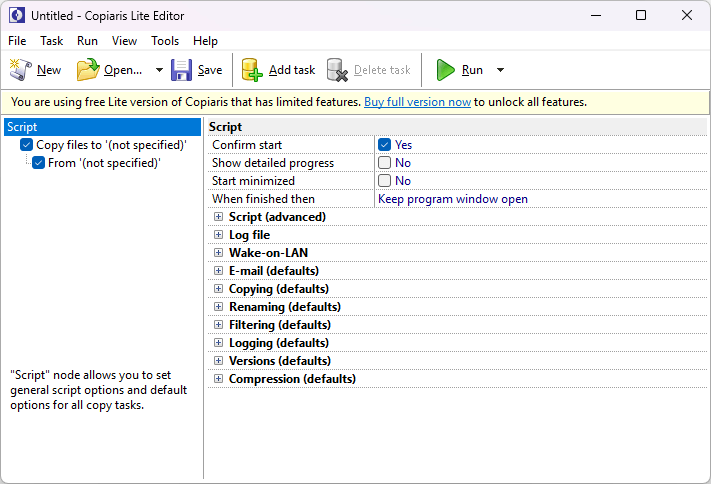711x484 pixels.
Task: Open the Tools menu
Action: (165, 41)
